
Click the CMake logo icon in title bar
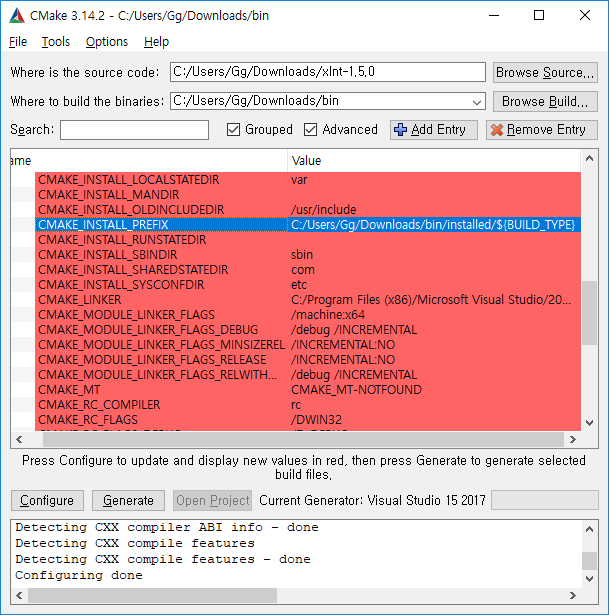tap(17, 16)
